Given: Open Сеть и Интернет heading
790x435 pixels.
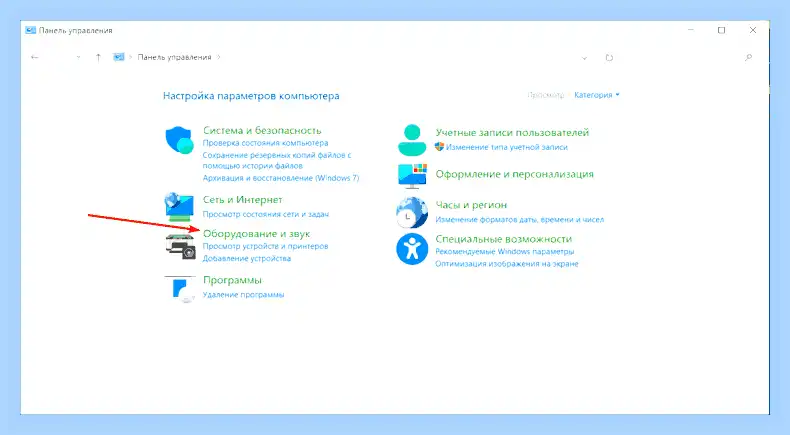Looking at the screenshot, I should coord(242,200).
